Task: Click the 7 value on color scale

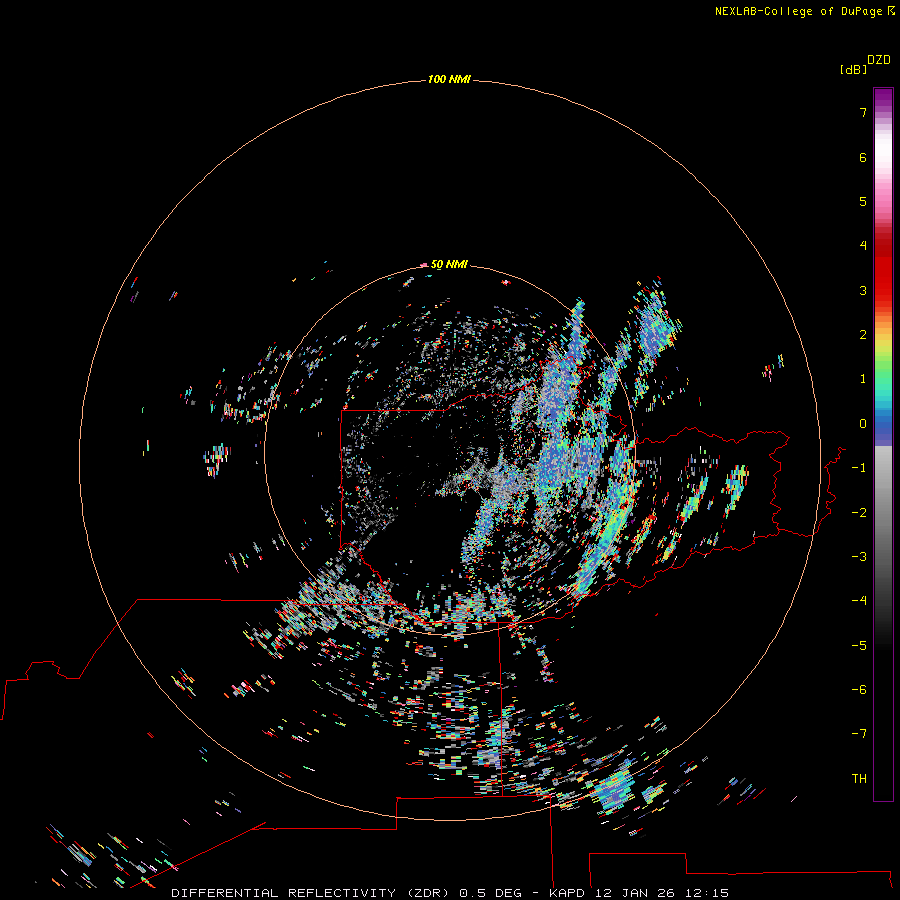Action: pos(863,112)
